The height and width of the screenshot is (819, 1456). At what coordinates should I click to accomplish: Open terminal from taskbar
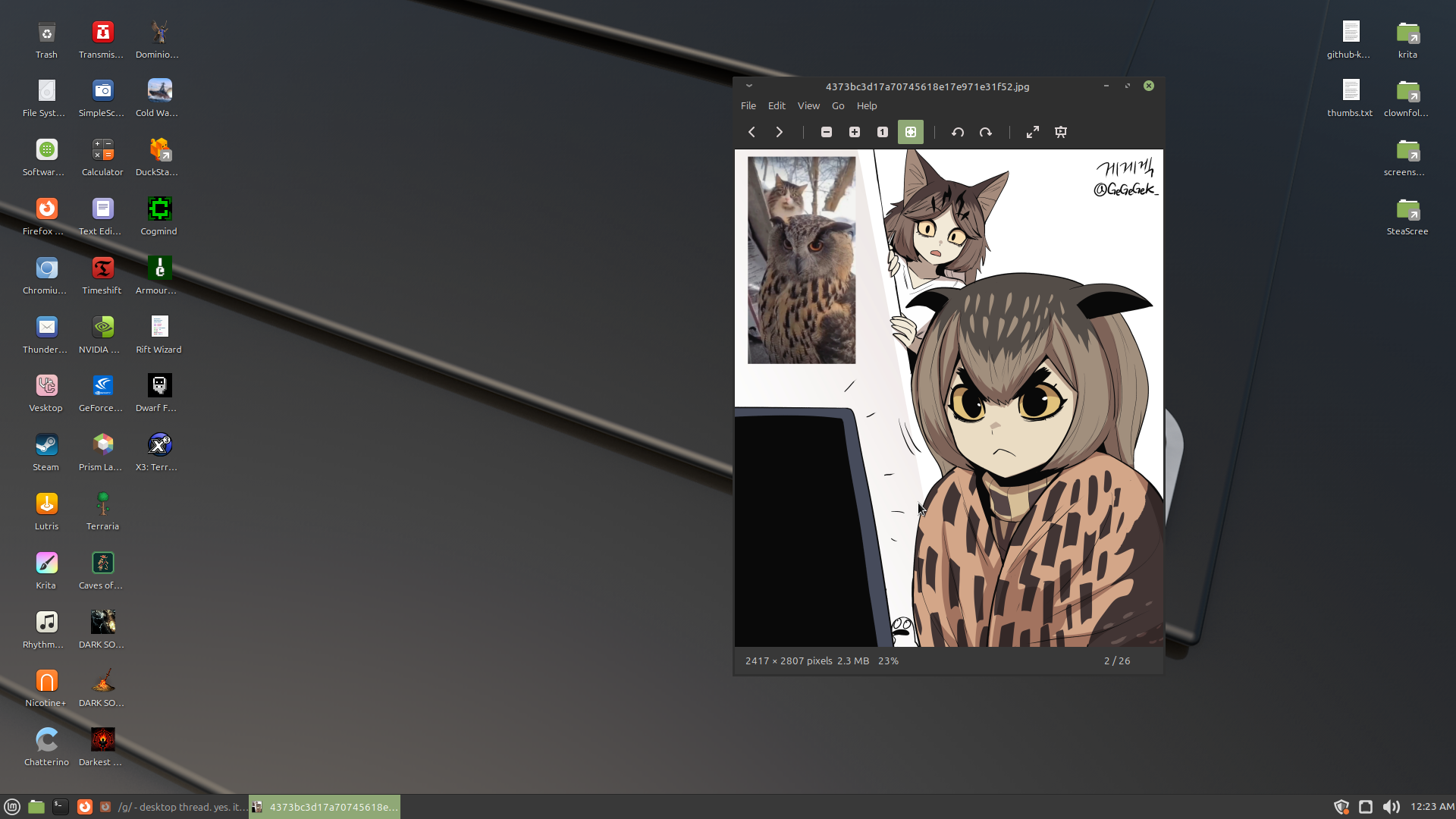[61, 807]
